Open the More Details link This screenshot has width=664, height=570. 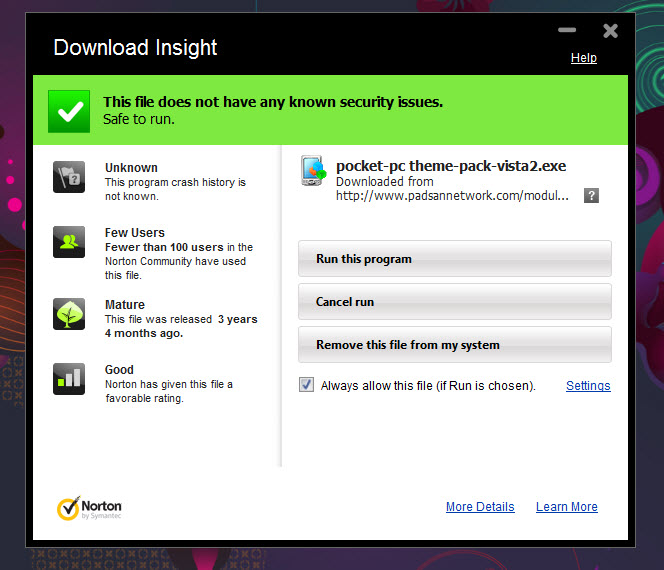[480, 507]
